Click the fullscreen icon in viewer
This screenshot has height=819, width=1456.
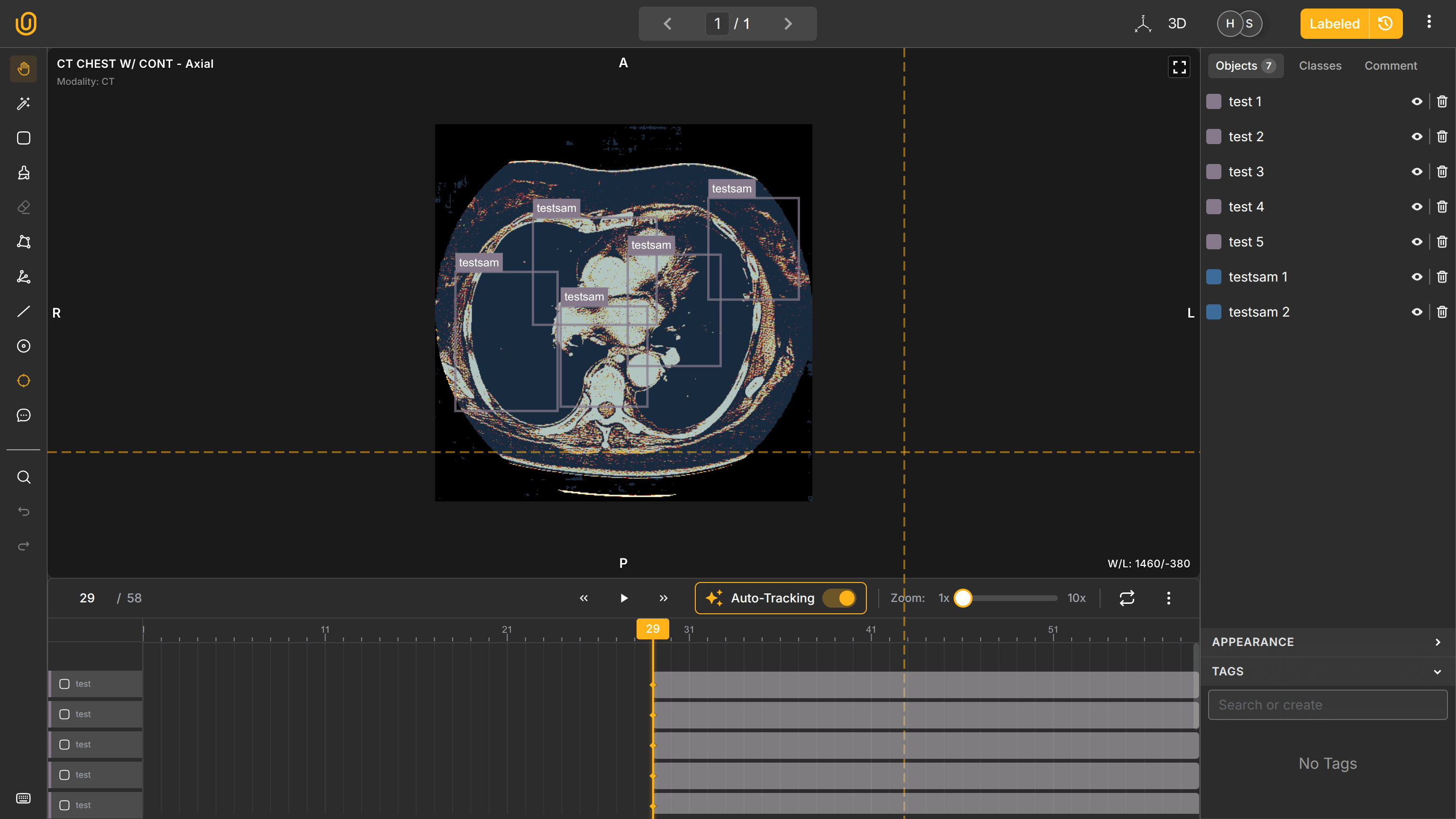pyautogui.click(x=1178, y=67)
